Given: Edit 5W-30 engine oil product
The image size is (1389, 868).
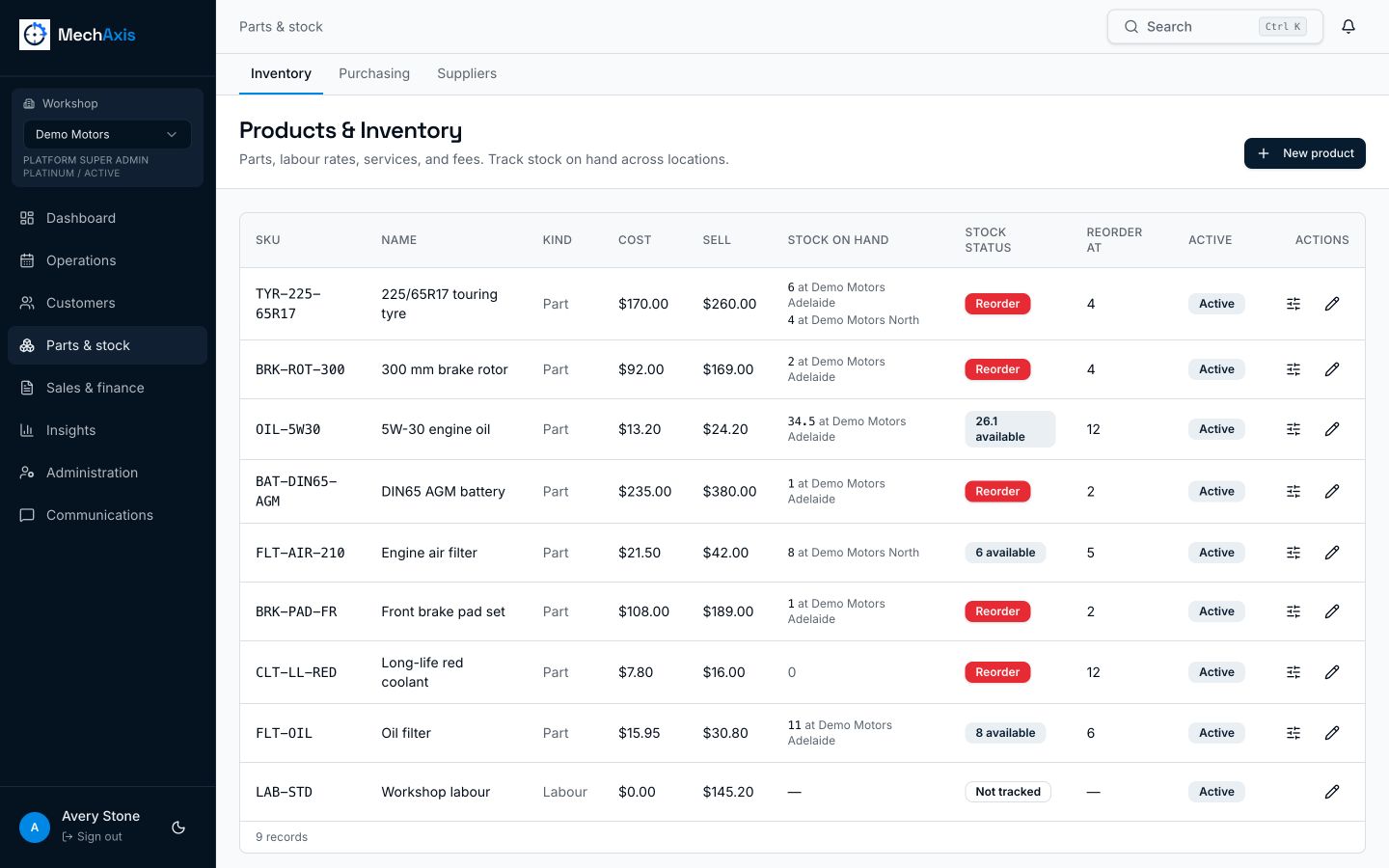Looking at the screenshot, I should [x=1332, y=429].
